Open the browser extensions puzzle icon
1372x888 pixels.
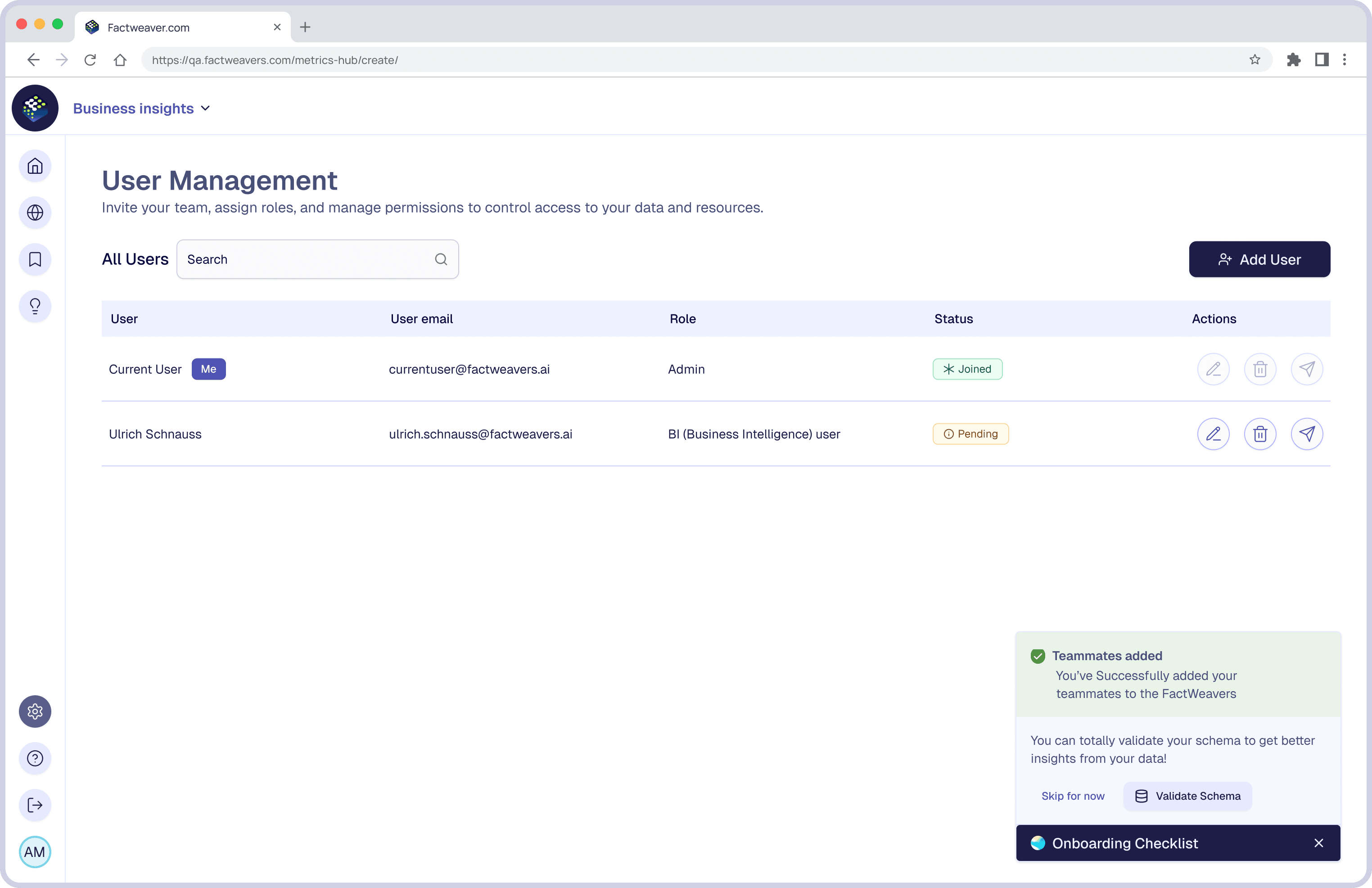1294,59
